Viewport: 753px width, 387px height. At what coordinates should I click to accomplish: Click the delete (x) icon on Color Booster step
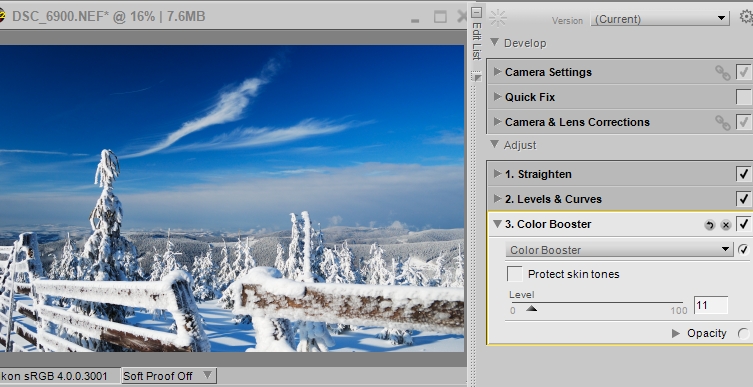click(726, 225)
